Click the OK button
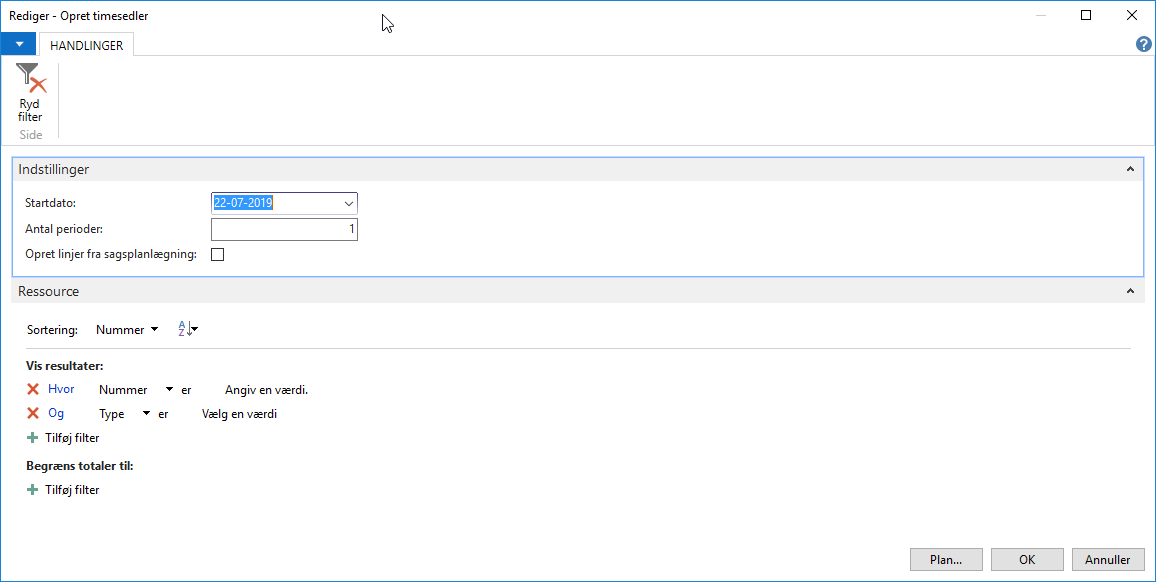The image size is (1156, 582). pyautogui.click(x=1027, y=560)
